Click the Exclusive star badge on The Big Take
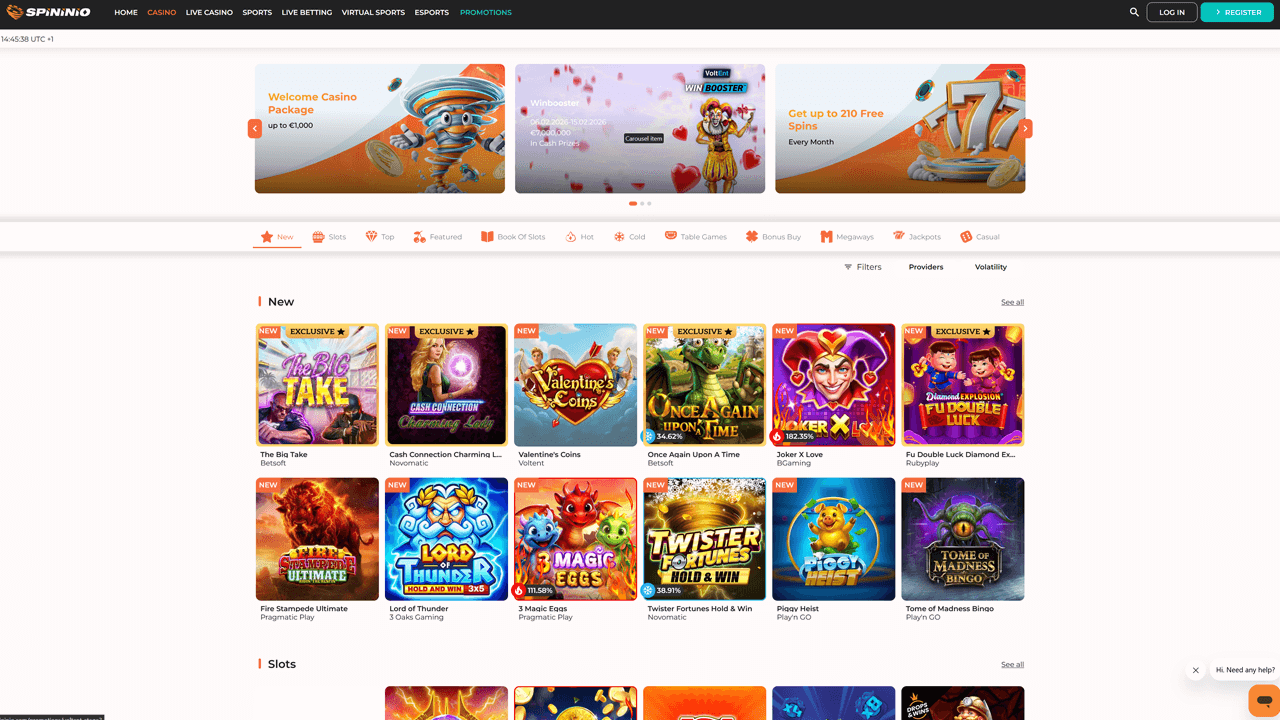 tap(317, 331)
